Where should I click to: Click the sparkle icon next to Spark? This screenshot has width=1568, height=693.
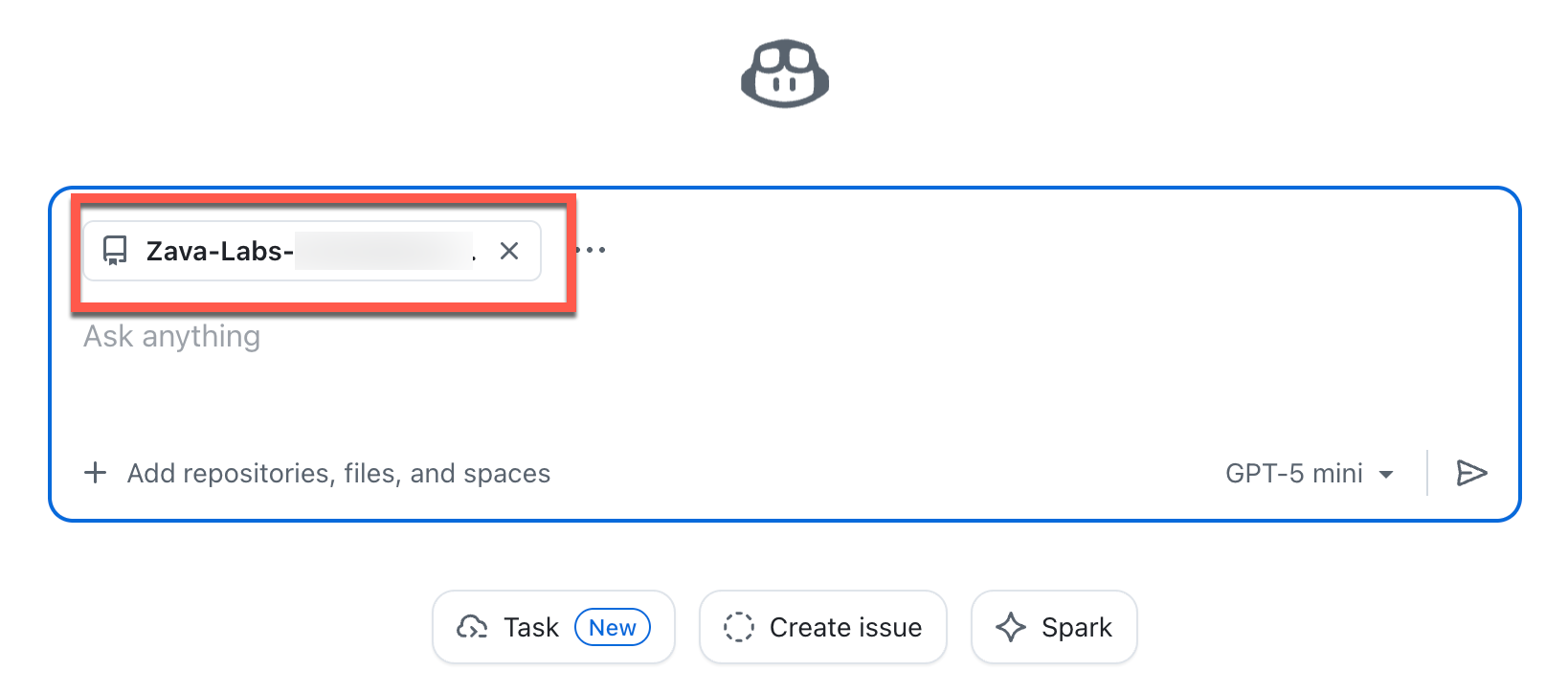point(1010,627)
